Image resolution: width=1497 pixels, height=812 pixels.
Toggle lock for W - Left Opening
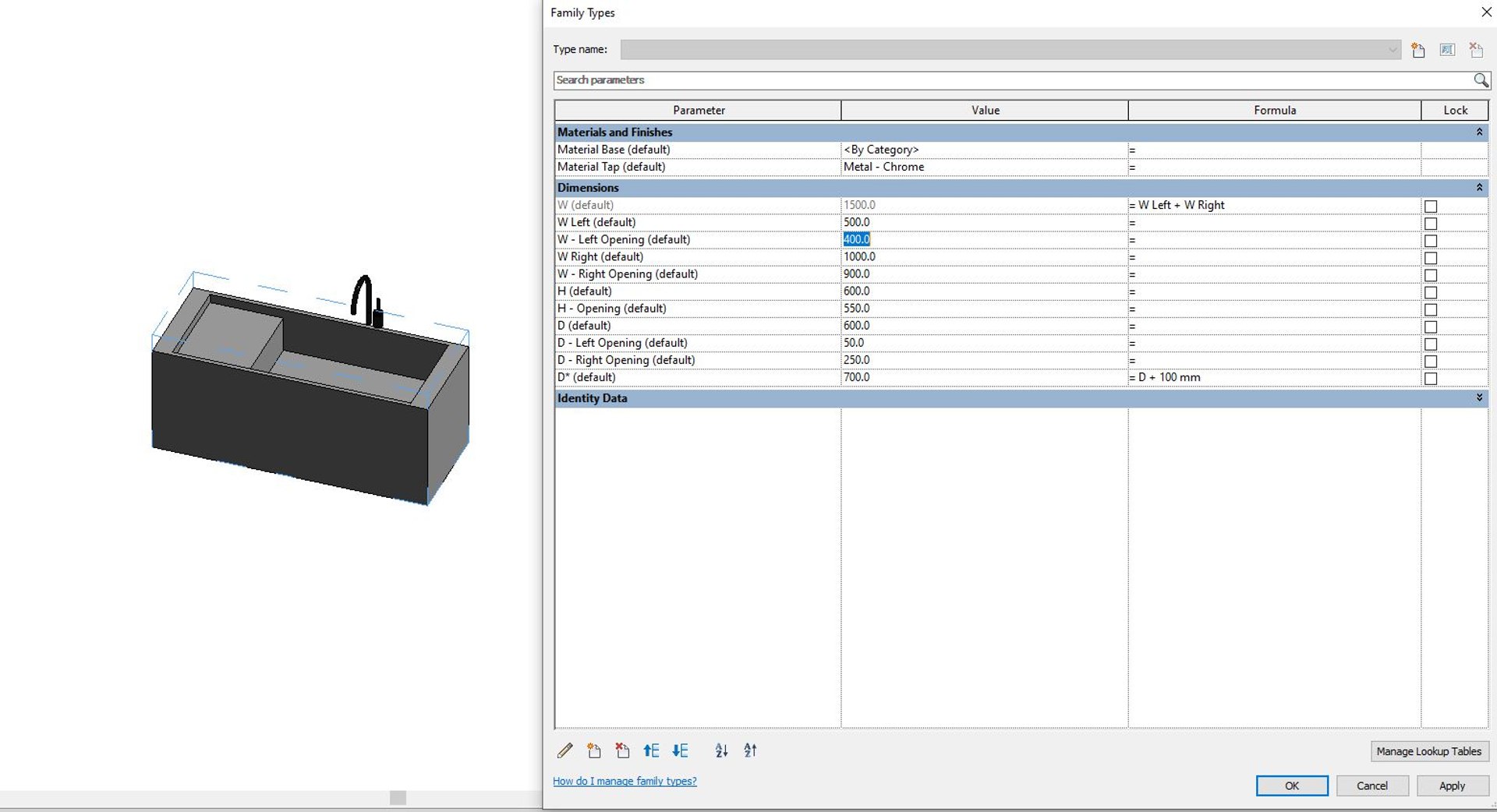click(x=1431, y=240)
